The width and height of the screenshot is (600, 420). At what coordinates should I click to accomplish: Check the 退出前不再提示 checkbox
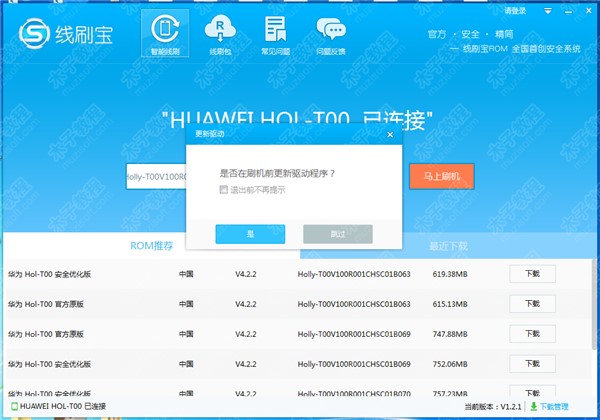tap(224, 189)
